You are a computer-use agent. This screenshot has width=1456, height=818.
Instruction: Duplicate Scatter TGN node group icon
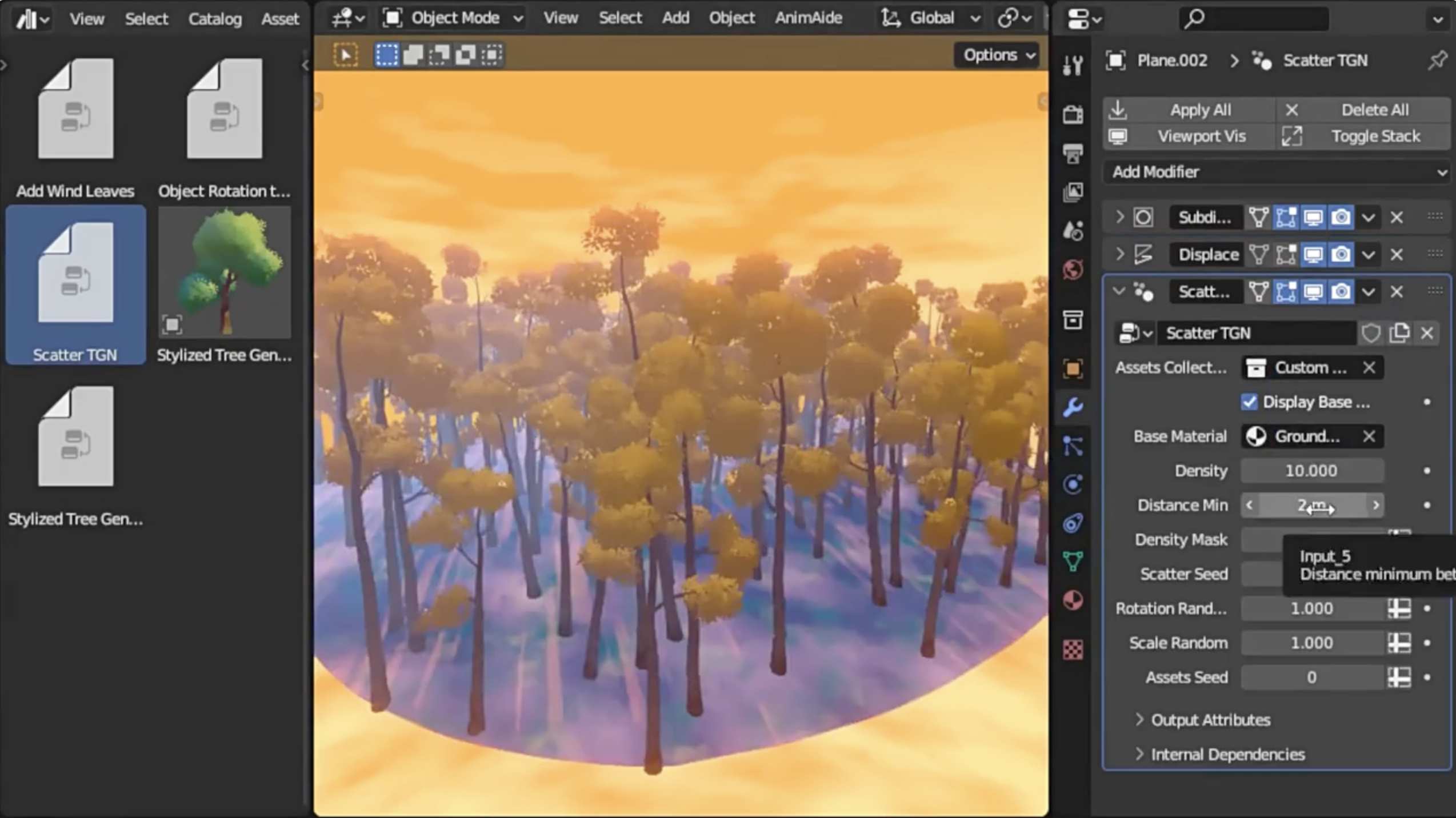coord(1399,333)
